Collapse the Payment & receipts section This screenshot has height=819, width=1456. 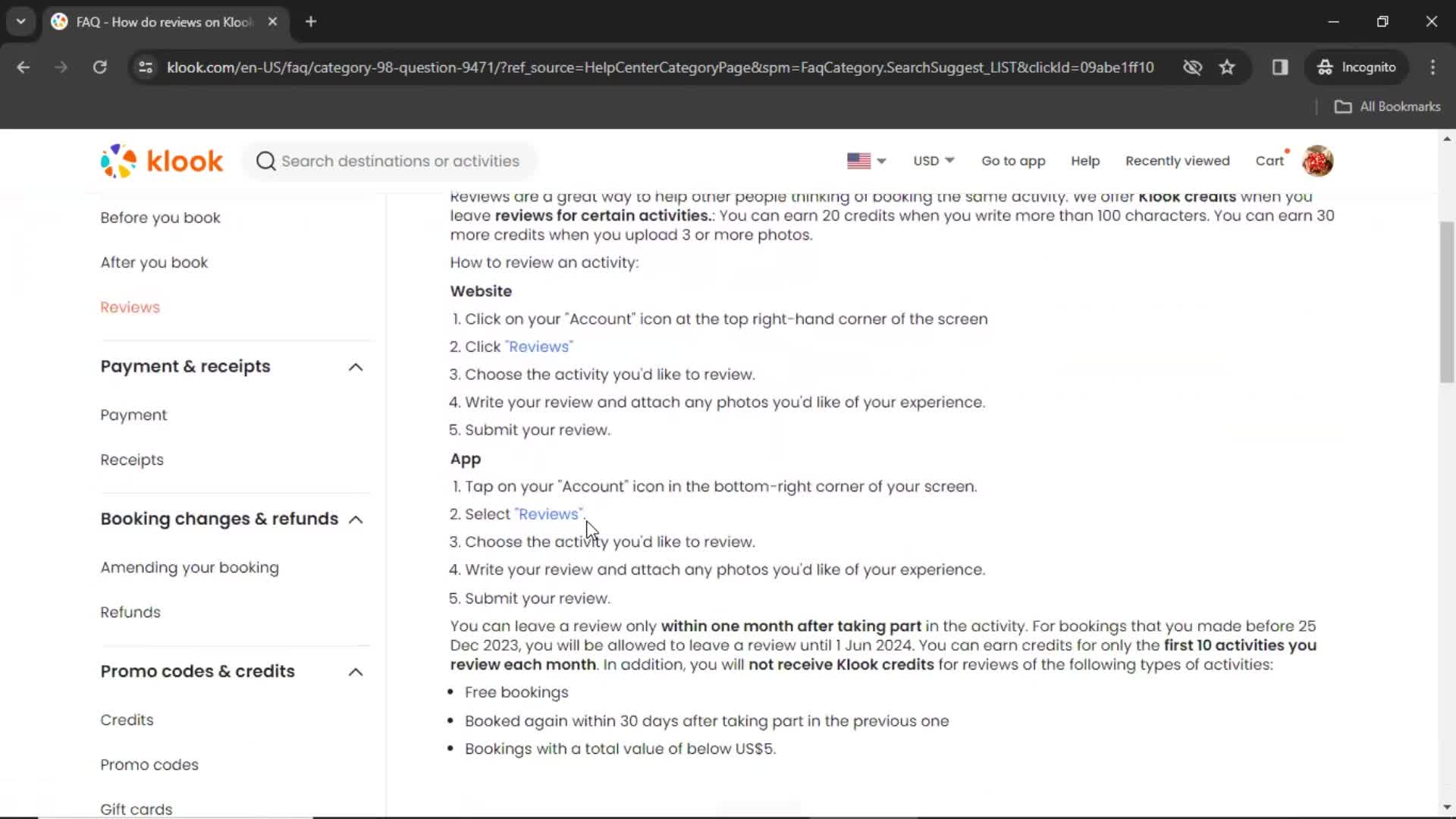coord(355,366)
